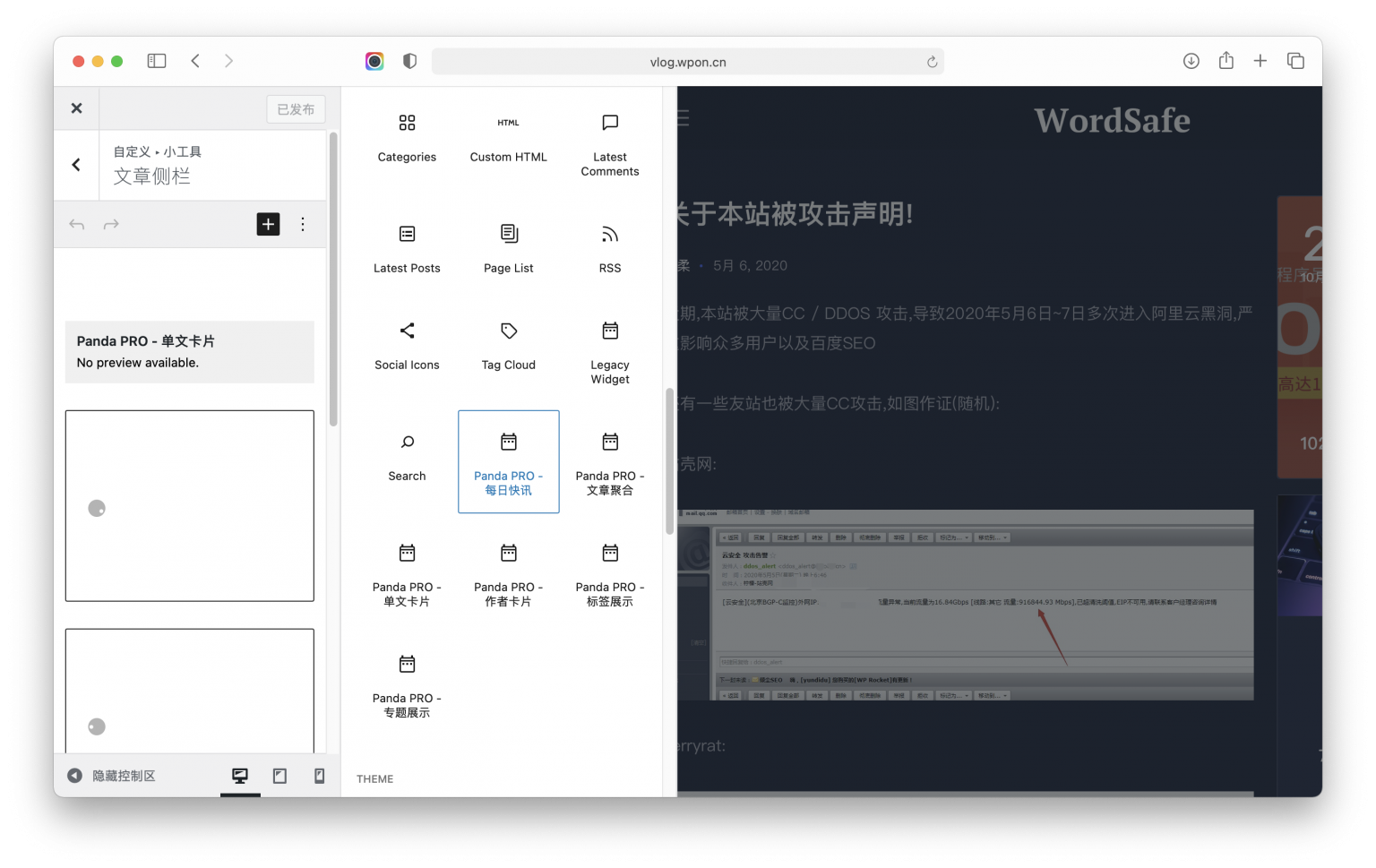Click the 5月 6, 2020 post date
This screenshot has width=1376, height=868.
[750, 266]
